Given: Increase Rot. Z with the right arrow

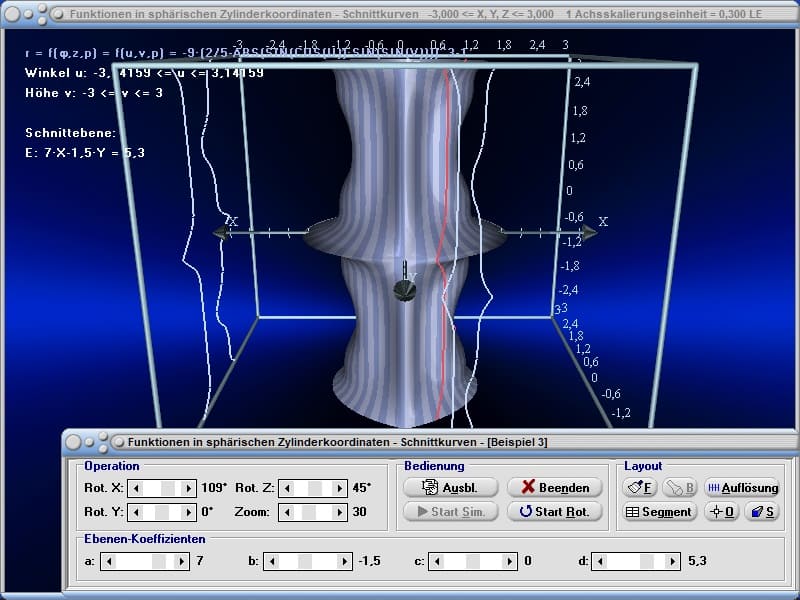Looking at the screenshot, I should point(339,488).
